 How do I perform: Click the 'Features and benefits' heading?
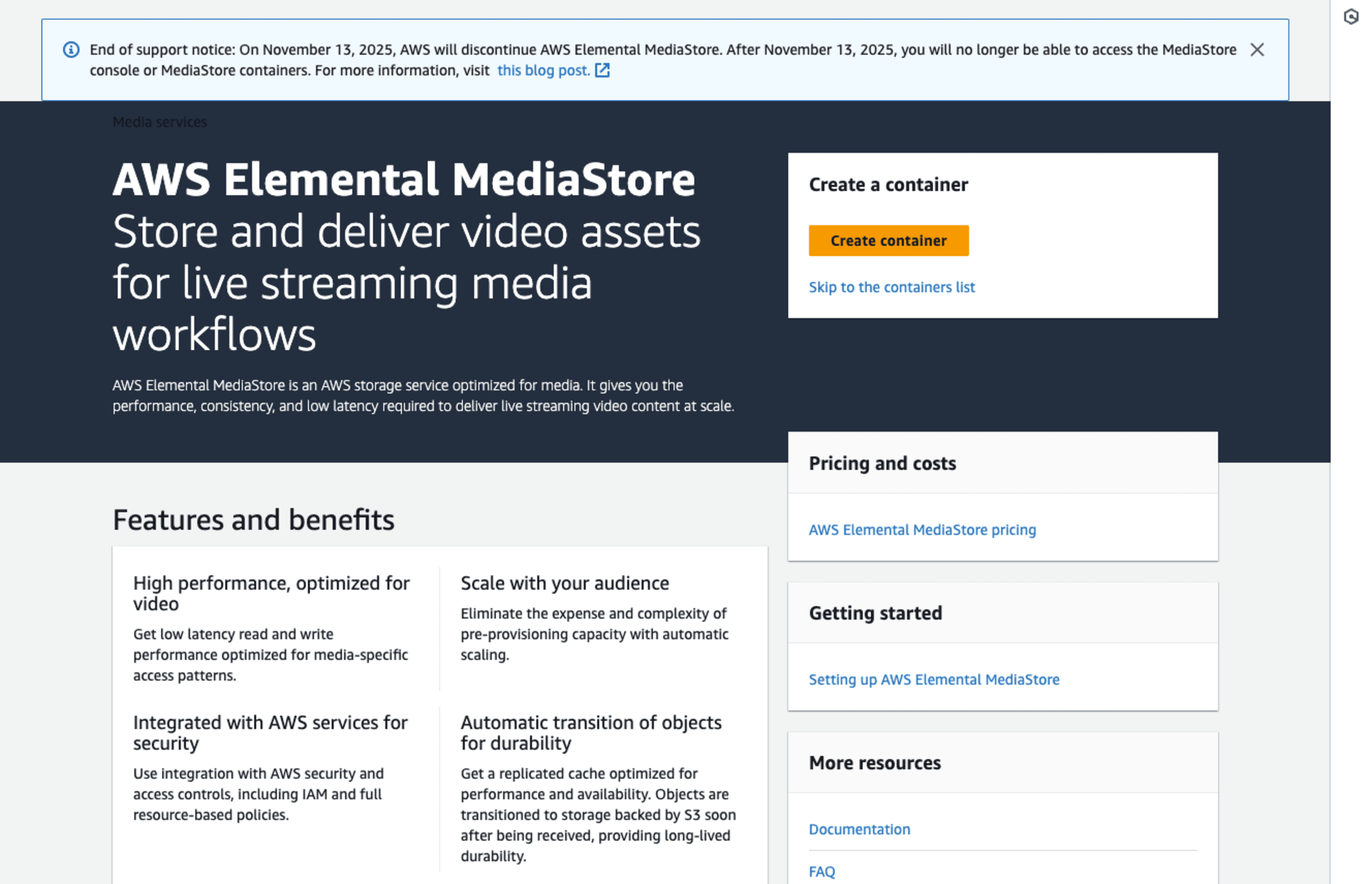tap(253, 519)
